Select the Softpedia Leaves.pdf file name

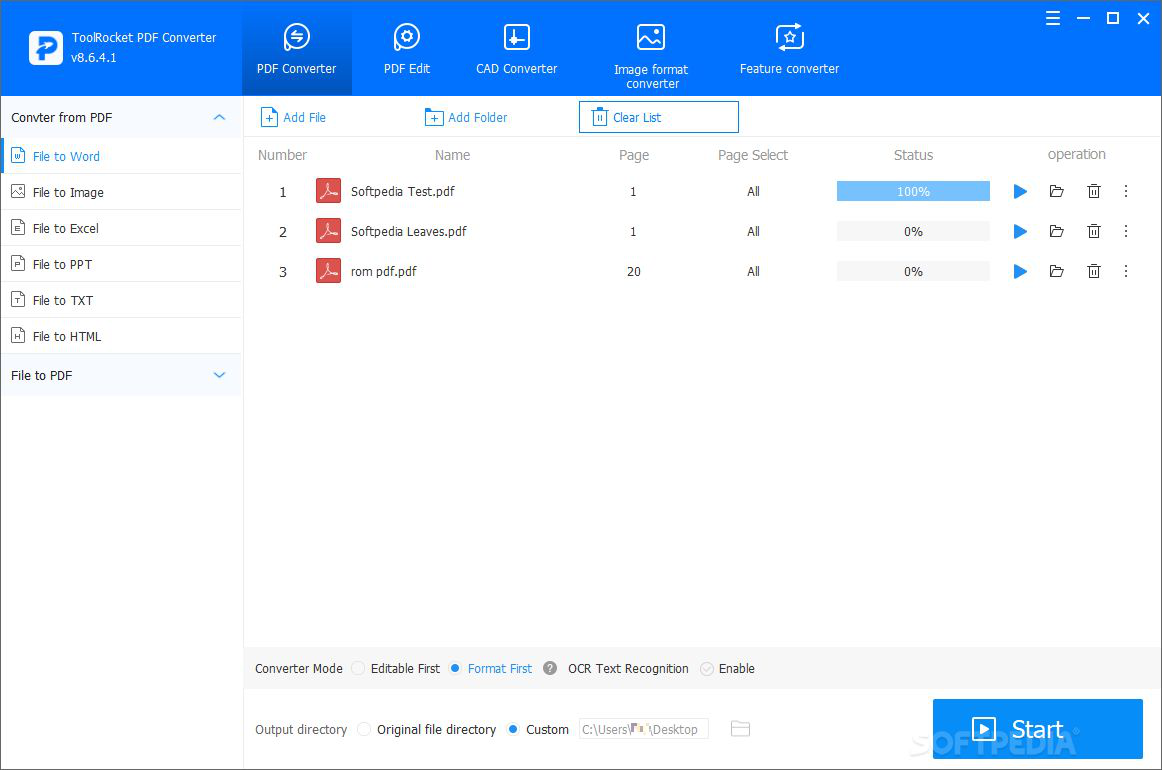coord(408,231)
